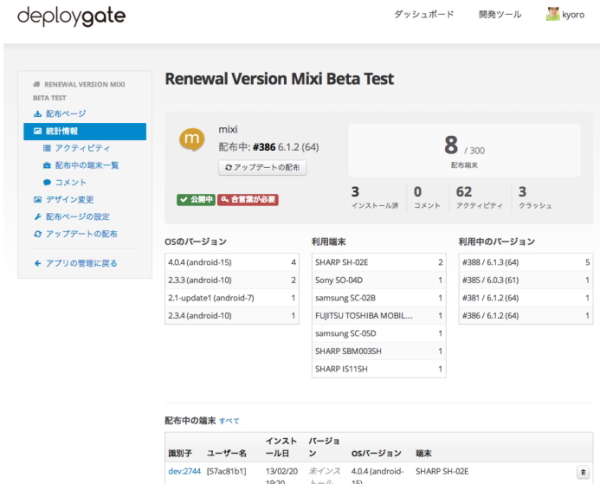The width and height of the screenshot is (600, 484).
Task: Open 開発ツール in the top navigation
Action: coord(500,15)
